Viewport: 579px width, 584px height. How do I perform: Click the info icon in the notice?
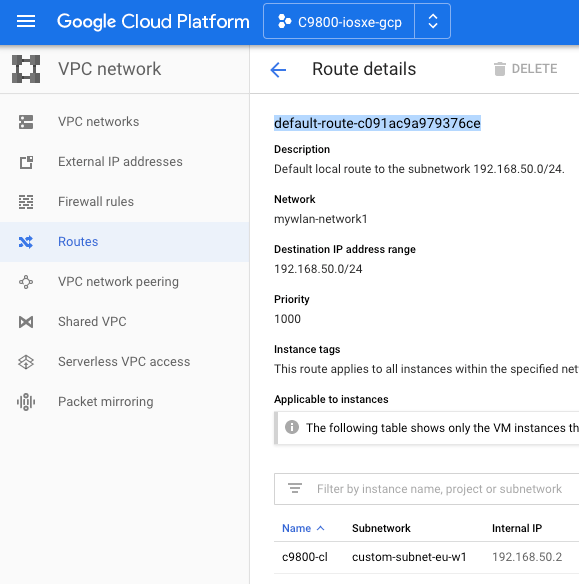coord(292,427)
